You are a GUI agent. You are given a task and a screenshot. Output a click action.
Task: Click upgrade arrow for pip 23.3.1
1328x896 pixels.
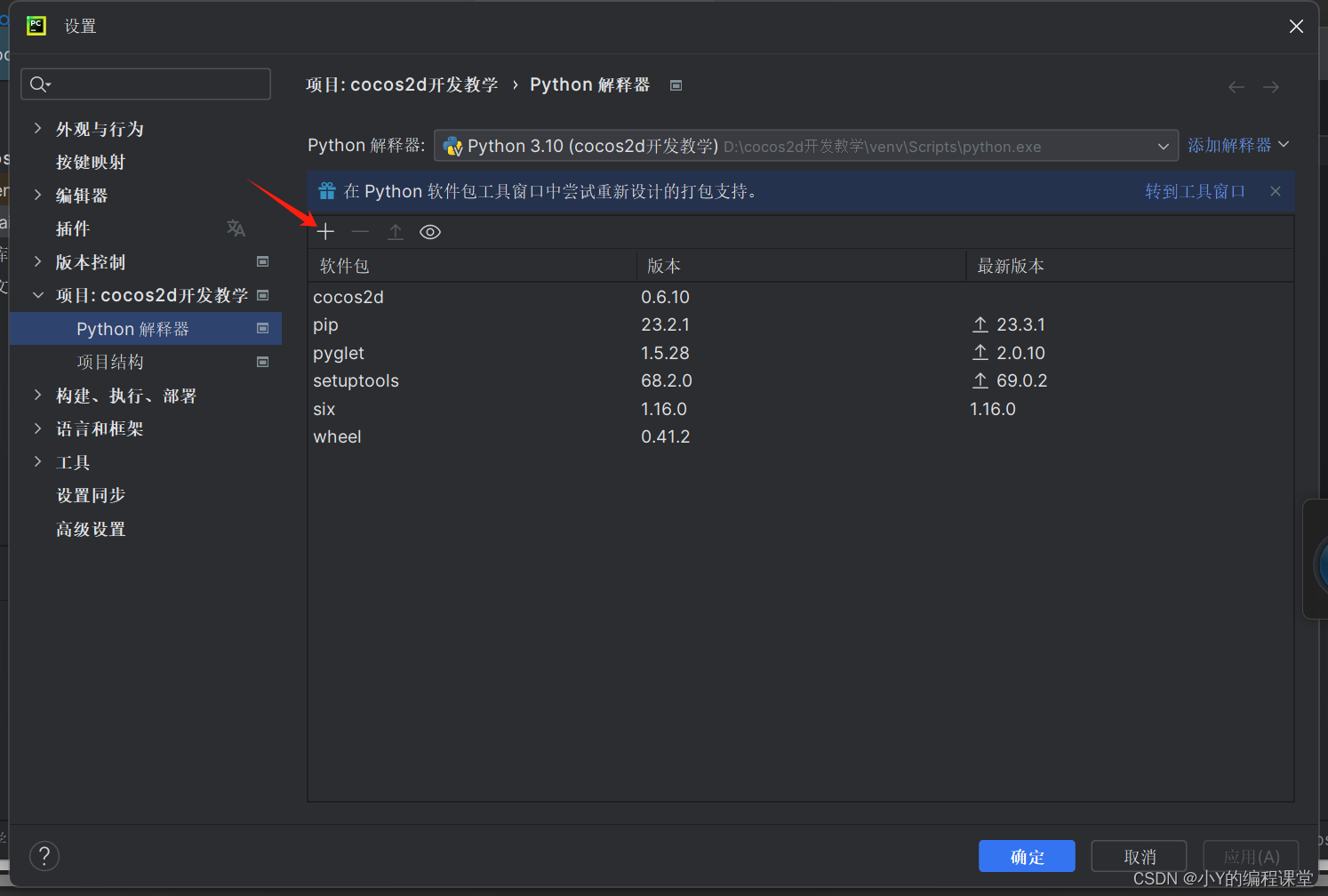tap(980, 324)
